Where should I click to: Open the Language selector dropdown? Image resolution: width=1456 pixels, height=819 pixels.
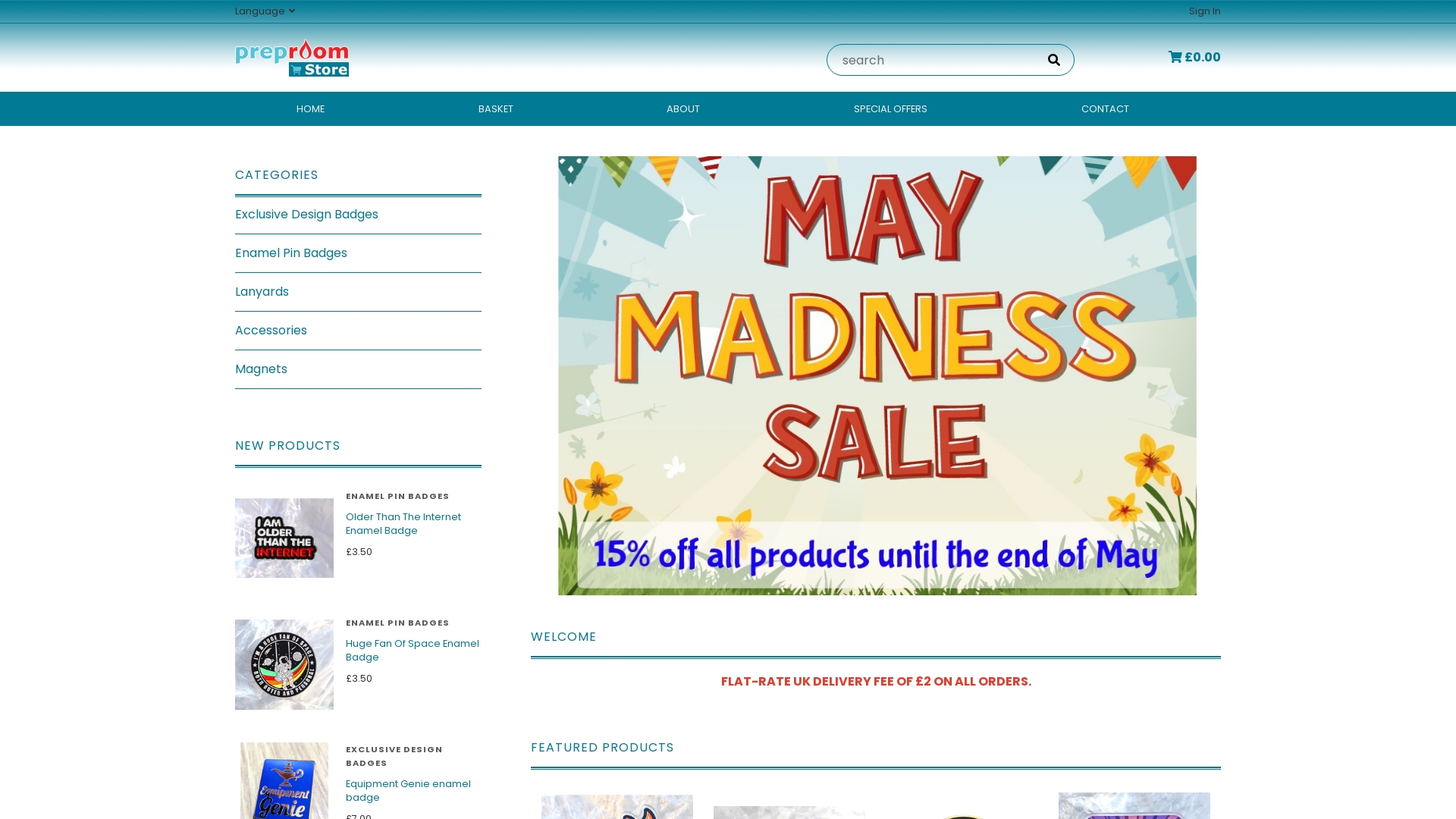[264, 11]
